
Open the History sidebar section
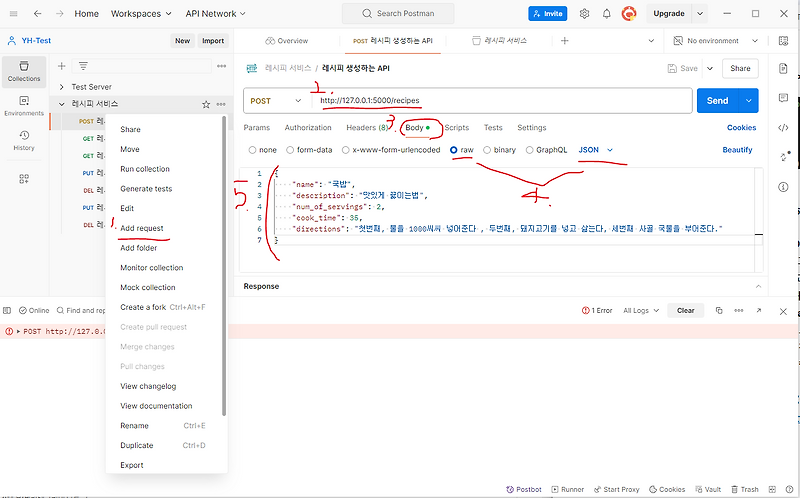[x=24, y=140]
